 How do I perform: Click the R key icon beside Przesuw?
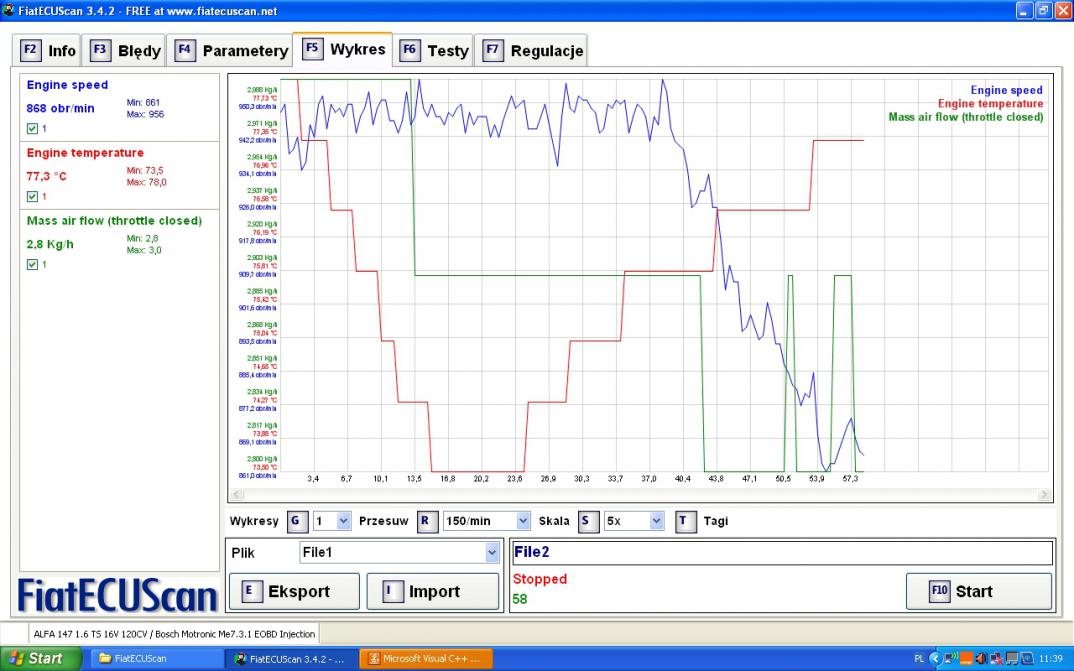pyautogui.click(x=425, y=521)
